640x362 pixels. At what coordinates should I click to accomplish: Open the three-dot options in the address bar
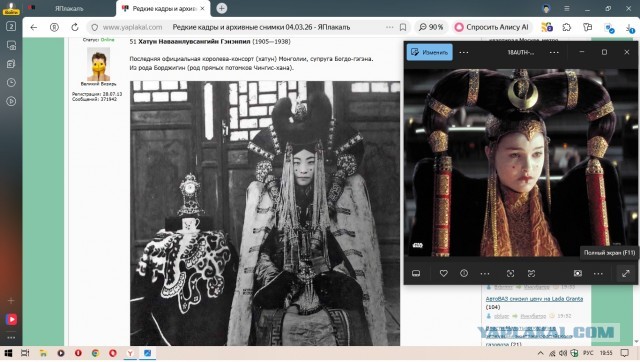click(389, 27)
